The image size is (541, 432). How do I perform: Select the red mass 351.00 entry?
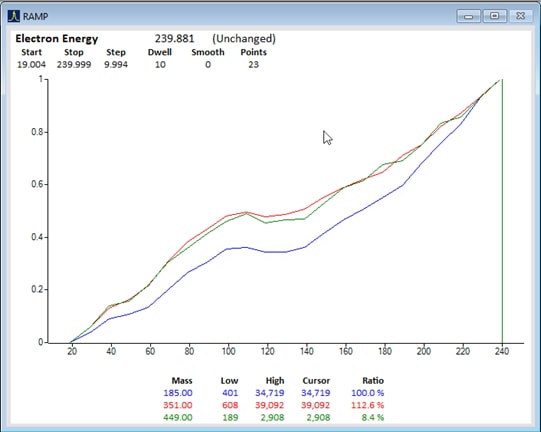coord(178,405)
